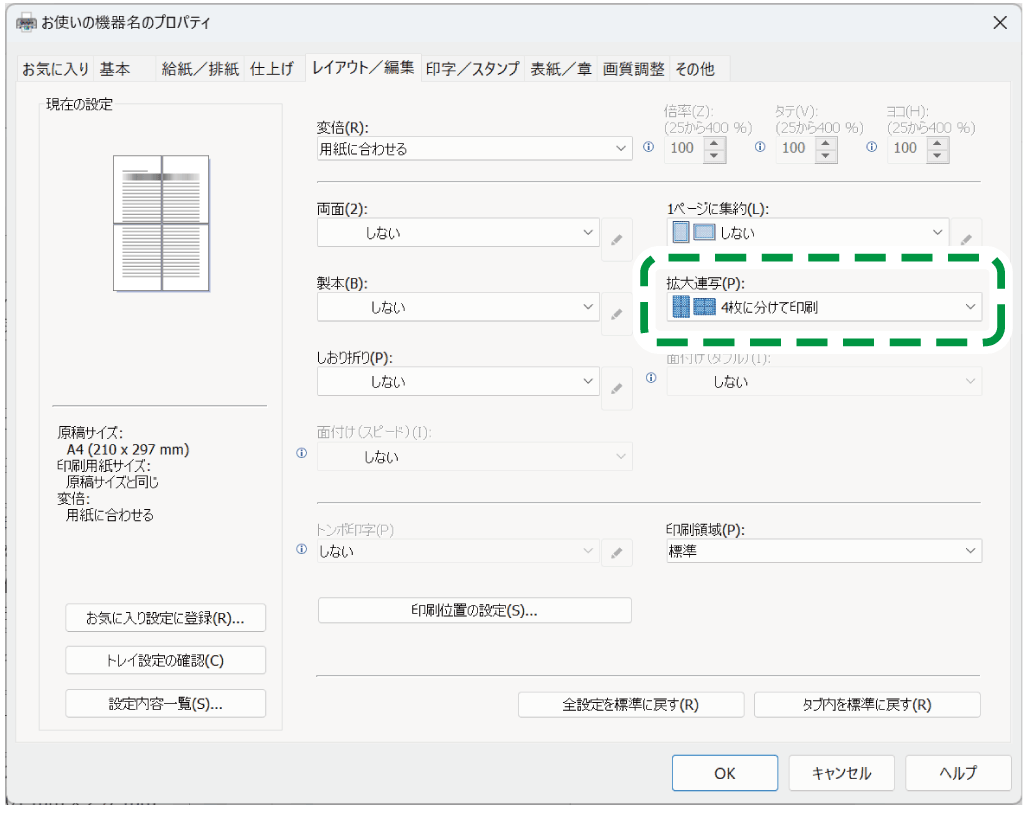
Task: Click info icon beside 面付け(スピード) setting
Action: 302,453
